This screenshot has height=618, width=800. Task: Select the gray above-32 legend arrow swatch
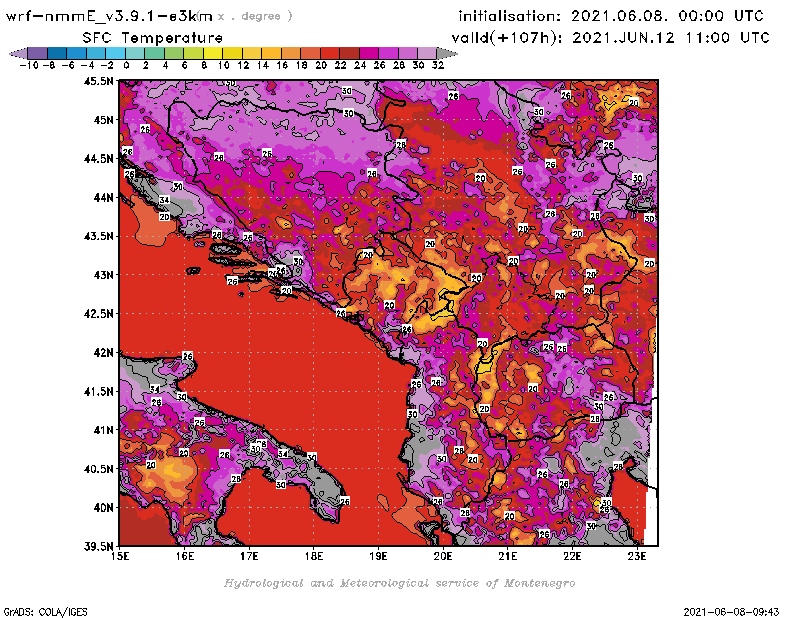pyautogui.click(x=446, y=53)
